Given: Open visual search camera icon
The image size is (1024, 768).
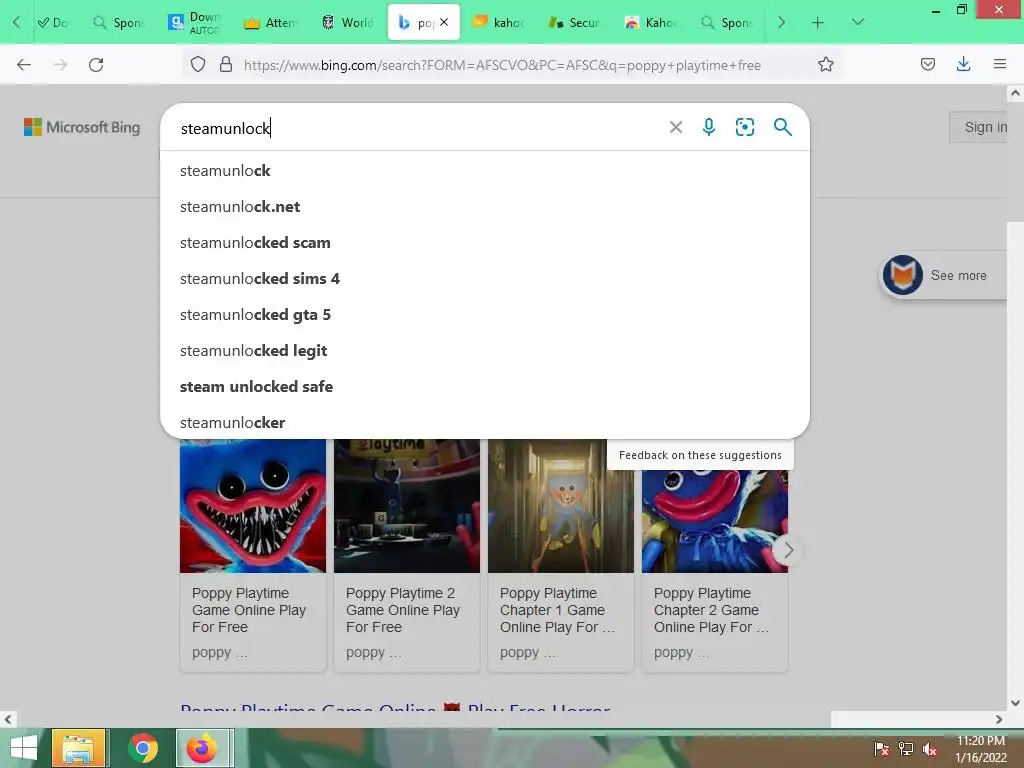Looking at the screenshot, I should [744, 127].
